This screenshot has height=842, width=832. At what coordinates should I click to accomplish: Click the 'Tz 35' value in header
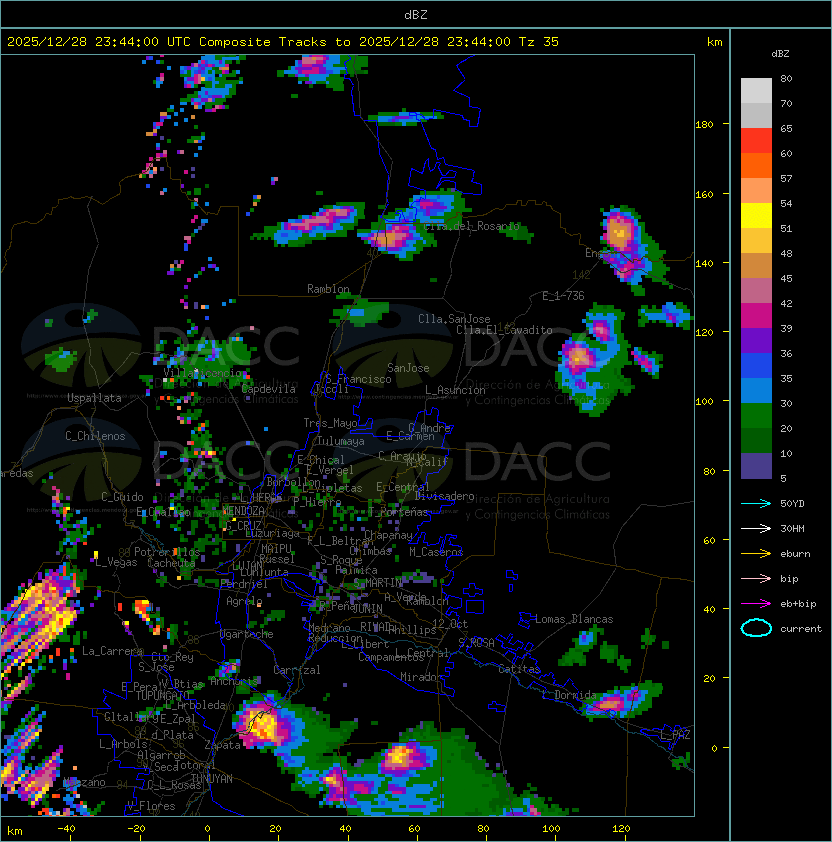pos(539,42)
